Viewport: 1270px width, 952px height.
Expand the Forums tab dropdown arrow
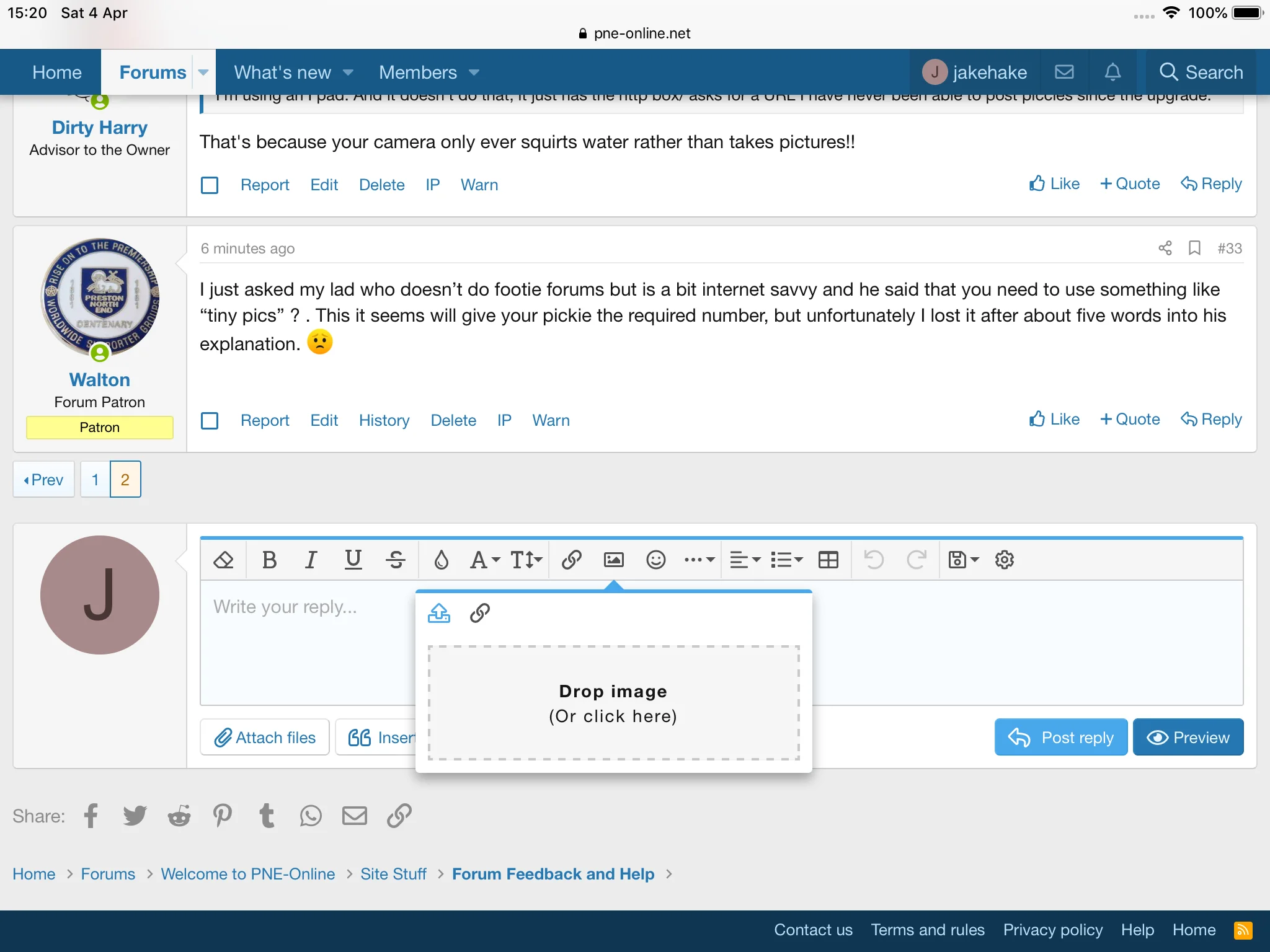click(203, 73)
